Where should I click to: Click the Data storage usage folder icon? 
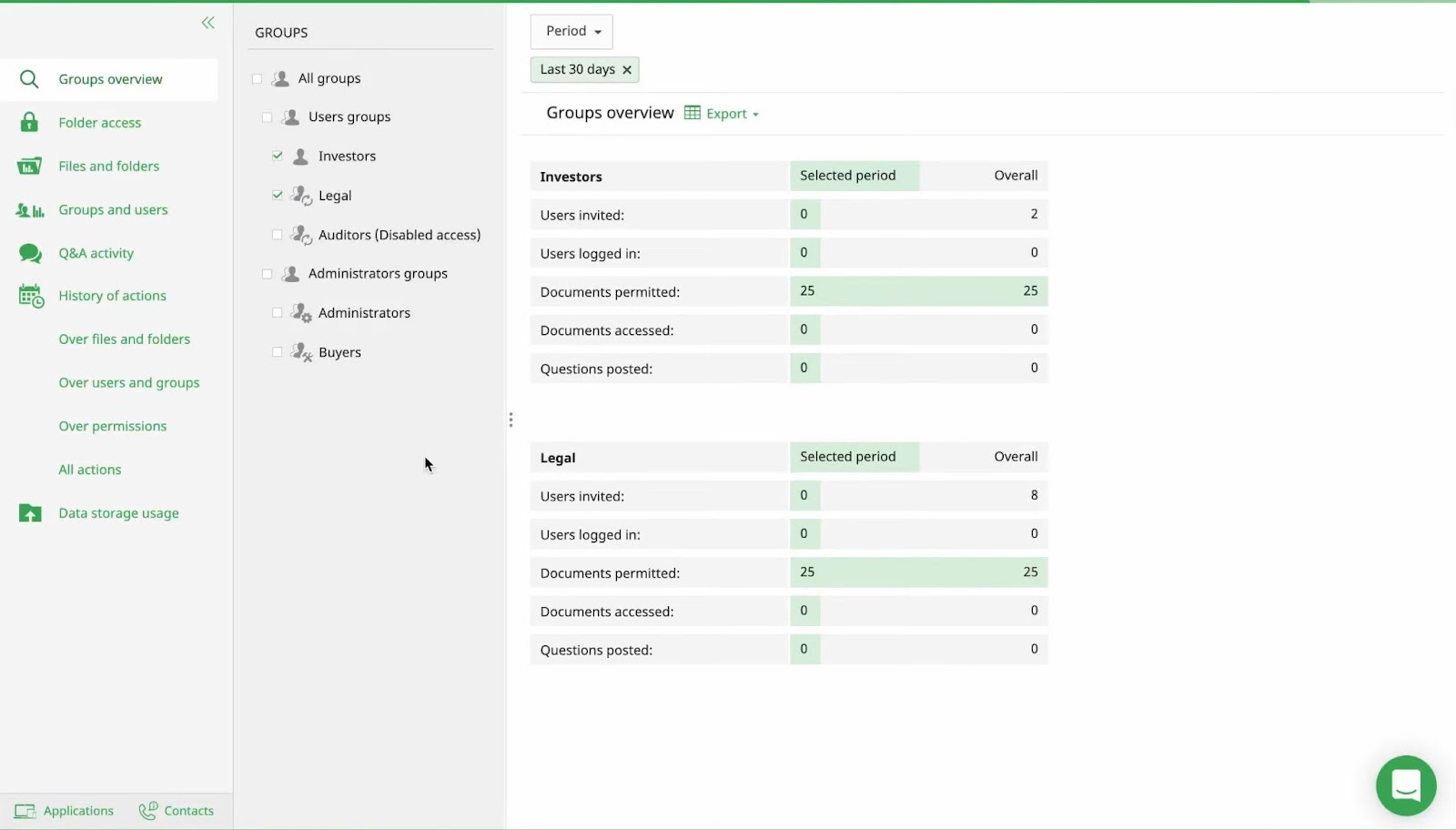point(30,513)
